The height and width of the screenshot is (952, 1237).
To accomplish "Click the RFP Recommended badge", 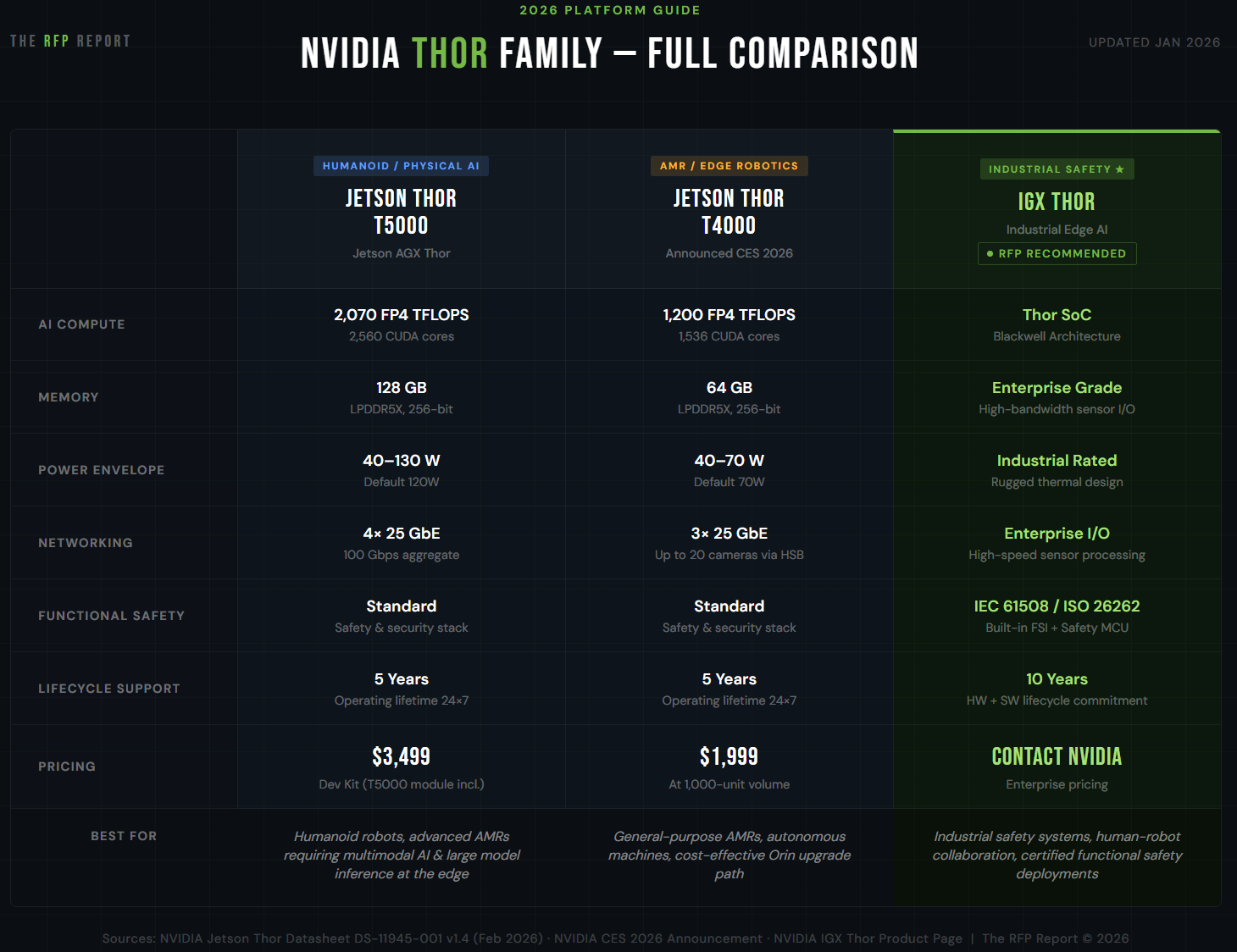I will coord(1057,254).
